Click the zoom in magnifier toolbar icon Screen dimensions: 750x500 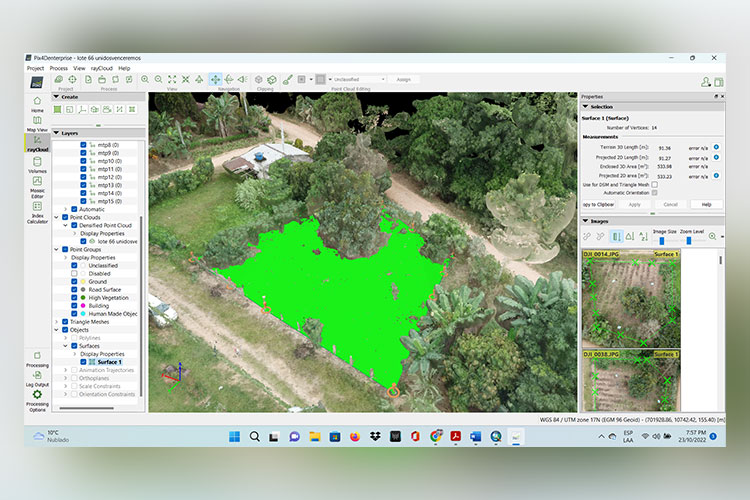tap(145, 79)
